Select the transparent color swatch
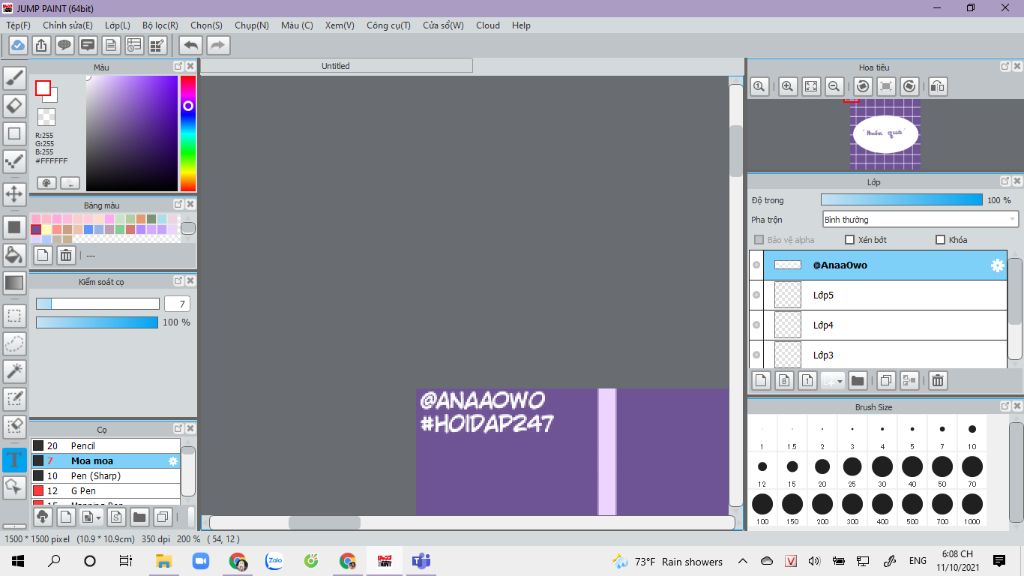This screenshot has width=1024, height=576. tap(46, 117)
